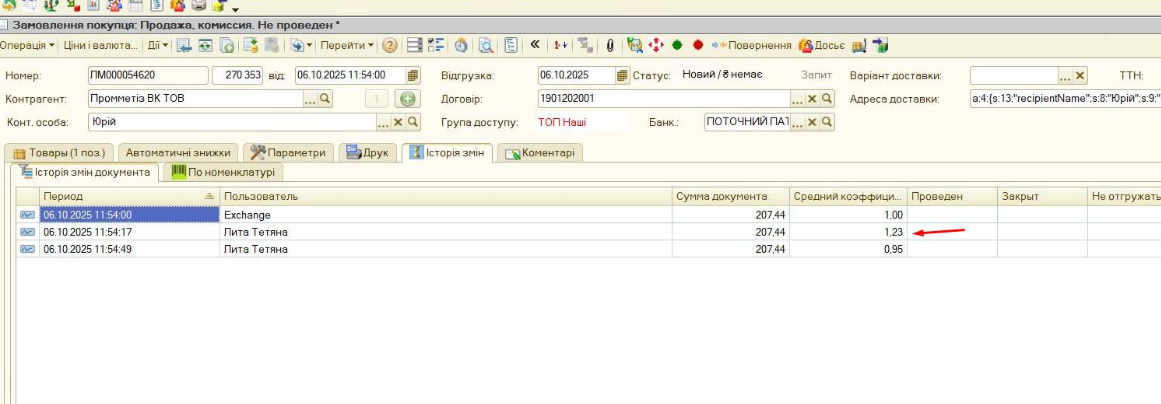Expand the blue arrow based-on dropdown
This screenshot has height=404, width=1161.
pyautogui.click(x=301, y=45)
